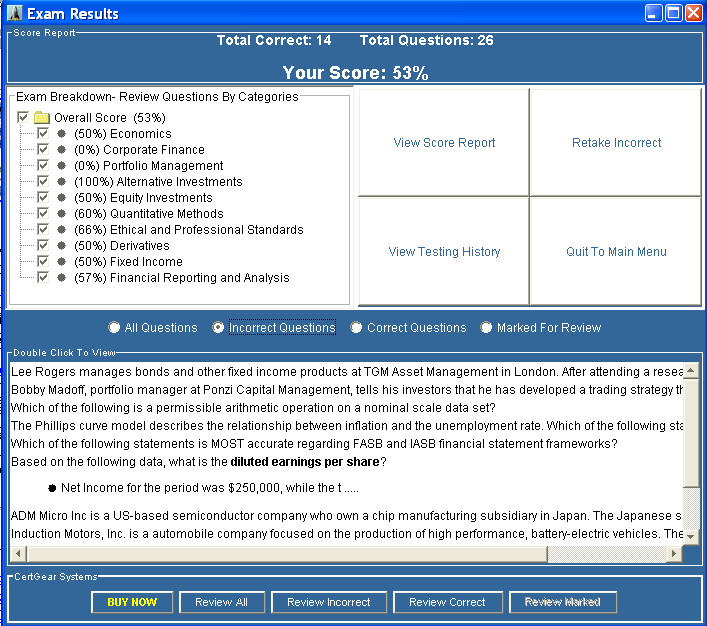
Task: Click the vertical scrollbar thumb in question list
Action: tap(691, 432)
